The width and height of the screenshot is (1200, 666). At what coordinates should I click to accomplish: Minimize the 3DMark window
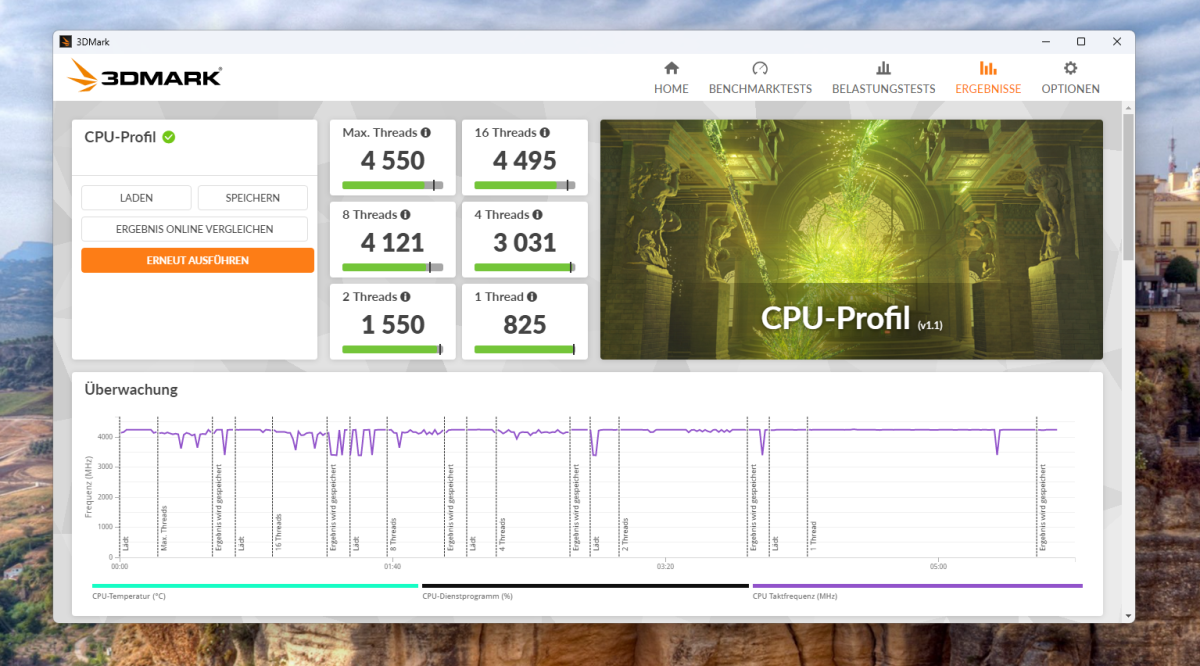[x=1045, y=42]
